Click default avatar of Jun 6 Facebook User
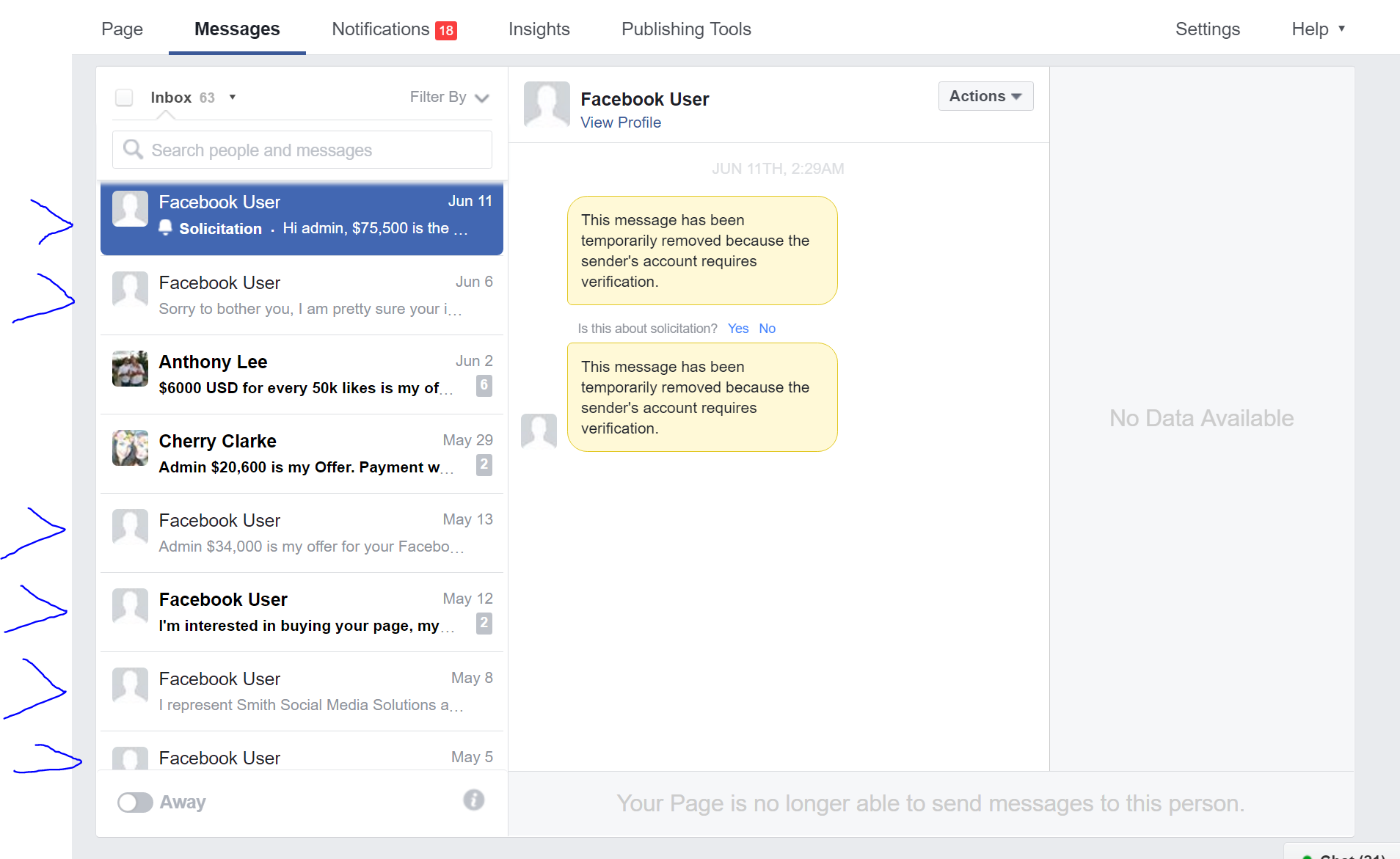 (130, 289)
